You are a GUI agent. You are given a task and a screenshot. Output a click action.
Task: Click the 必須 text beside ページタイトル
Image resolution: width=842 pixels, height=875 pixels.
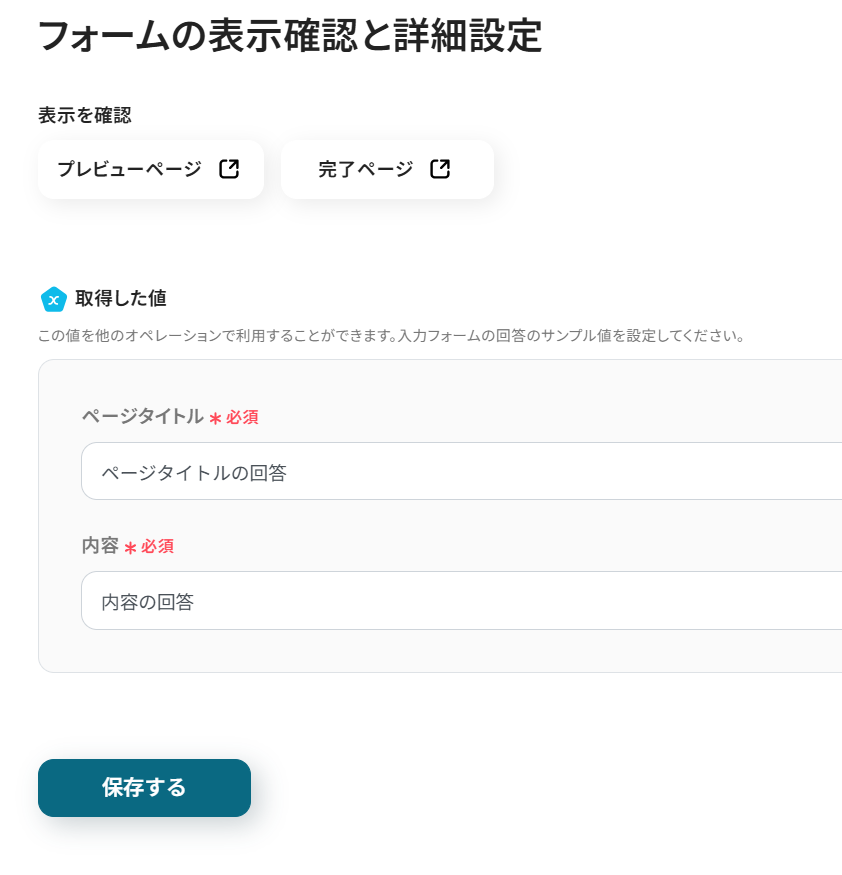click(242, 418)
